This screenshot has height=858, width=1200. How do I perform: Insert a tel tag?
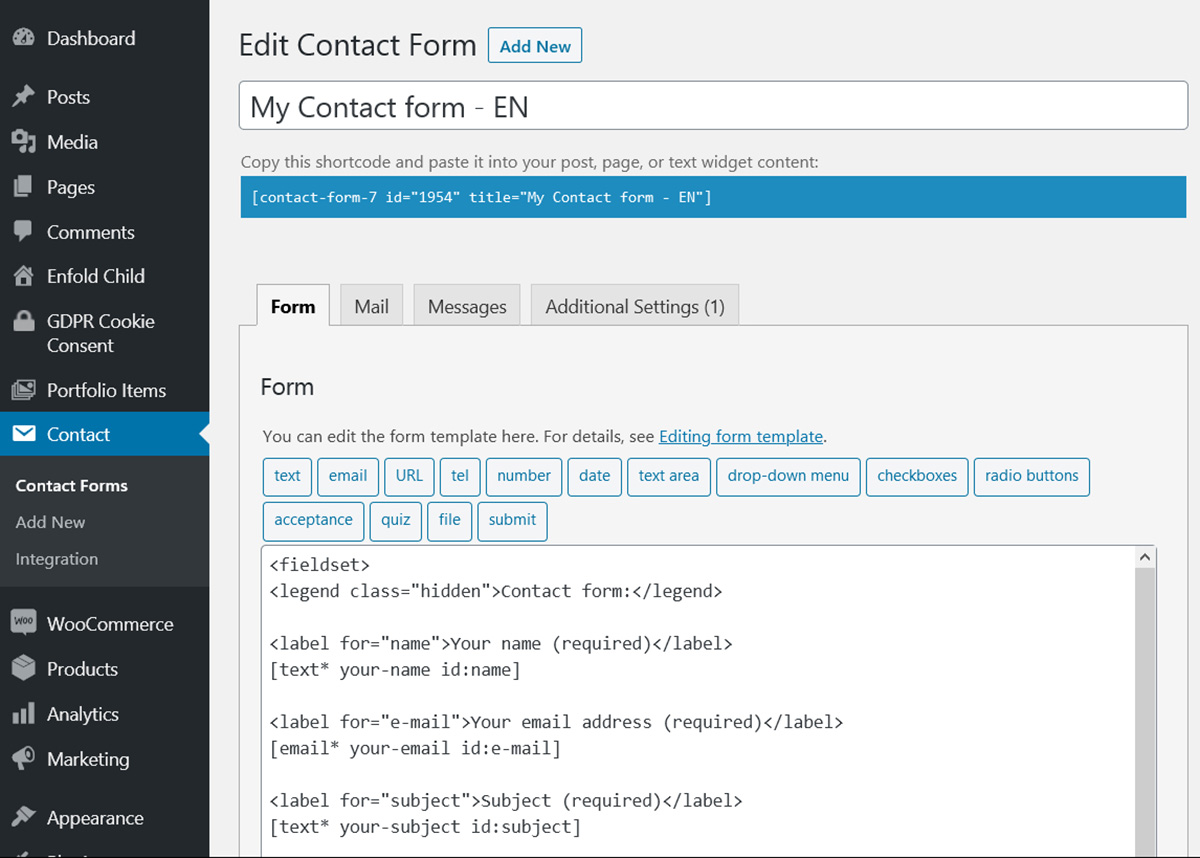(x=460, y=476)
